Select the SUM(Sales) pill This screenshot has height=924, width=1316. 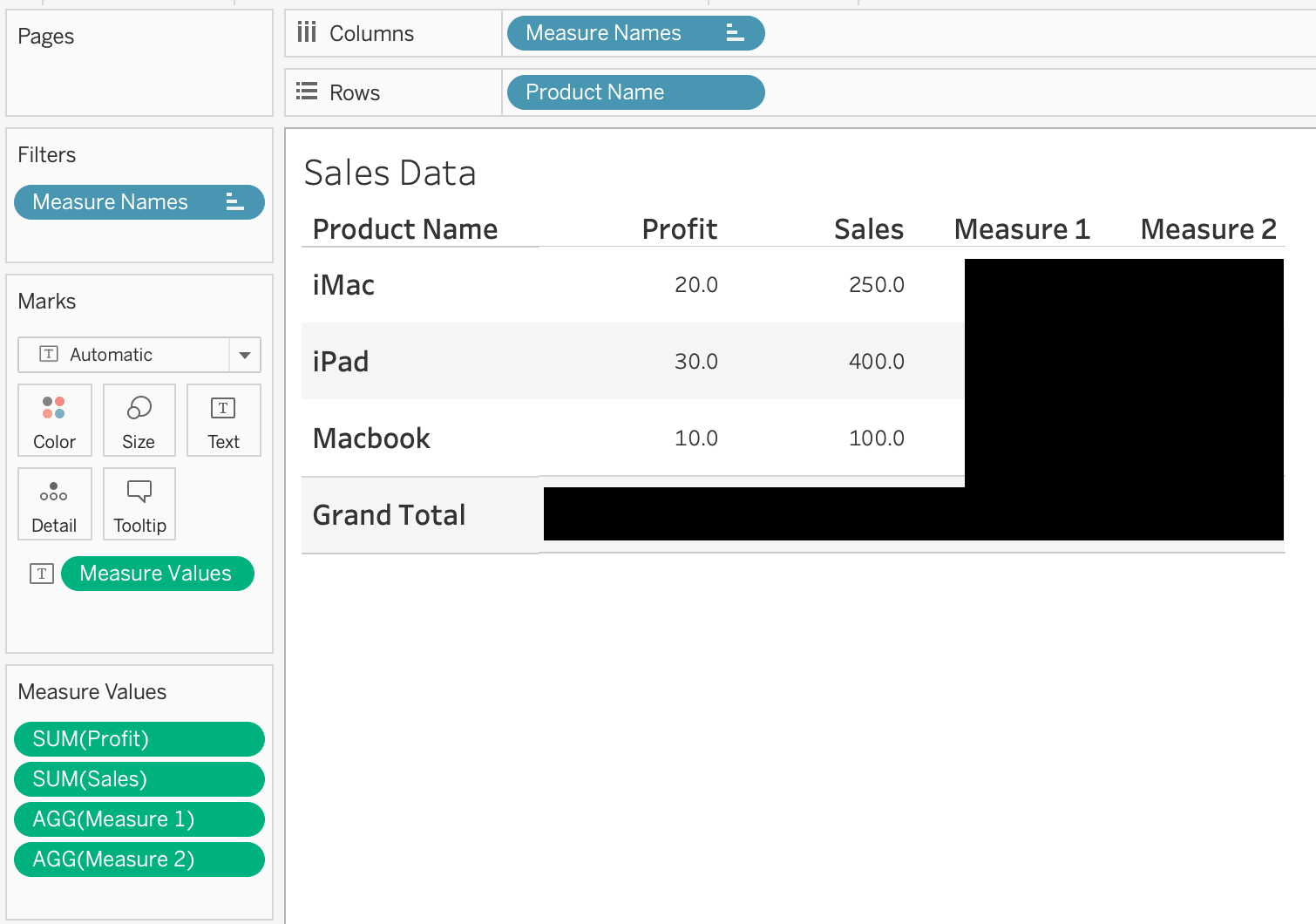tap(139, 779)
